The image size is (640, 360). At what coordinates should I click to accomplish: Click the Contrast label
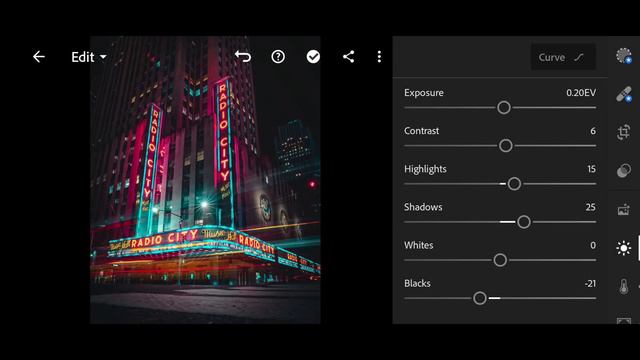(421, 131)
